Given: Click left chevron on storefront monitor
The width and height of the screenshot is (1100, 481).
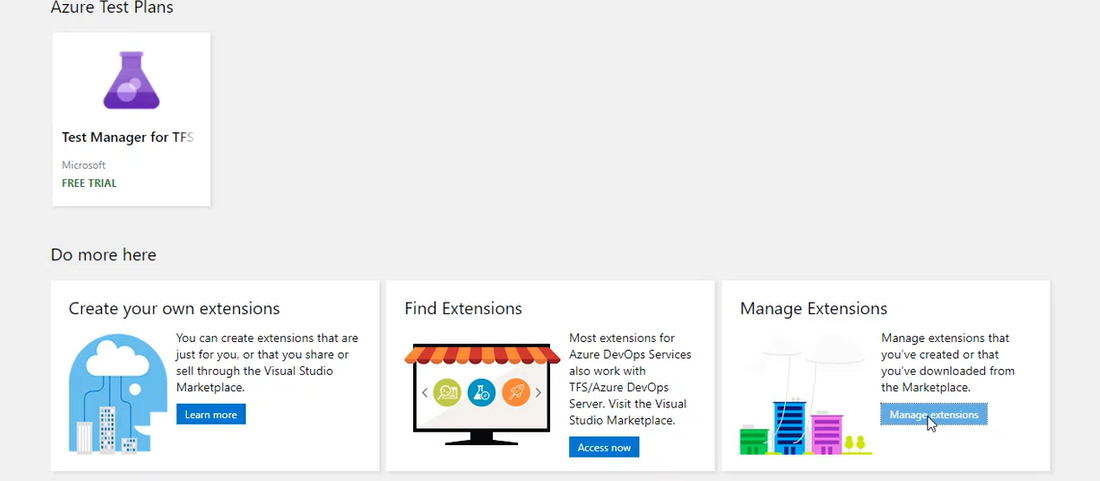Looking at the screenshot, I should pos(424,393).
